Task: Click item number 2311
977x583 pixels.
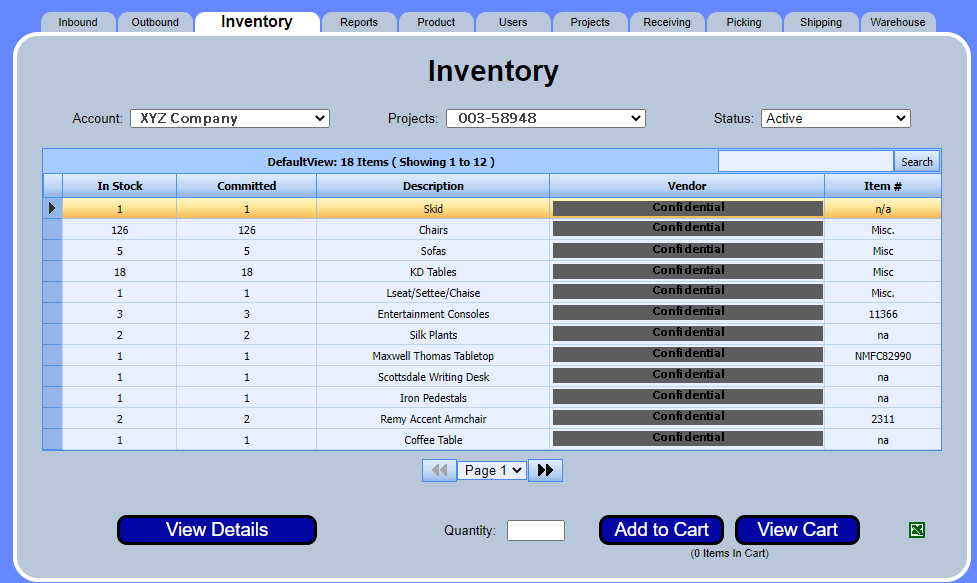Action: (x=882, y=419)
